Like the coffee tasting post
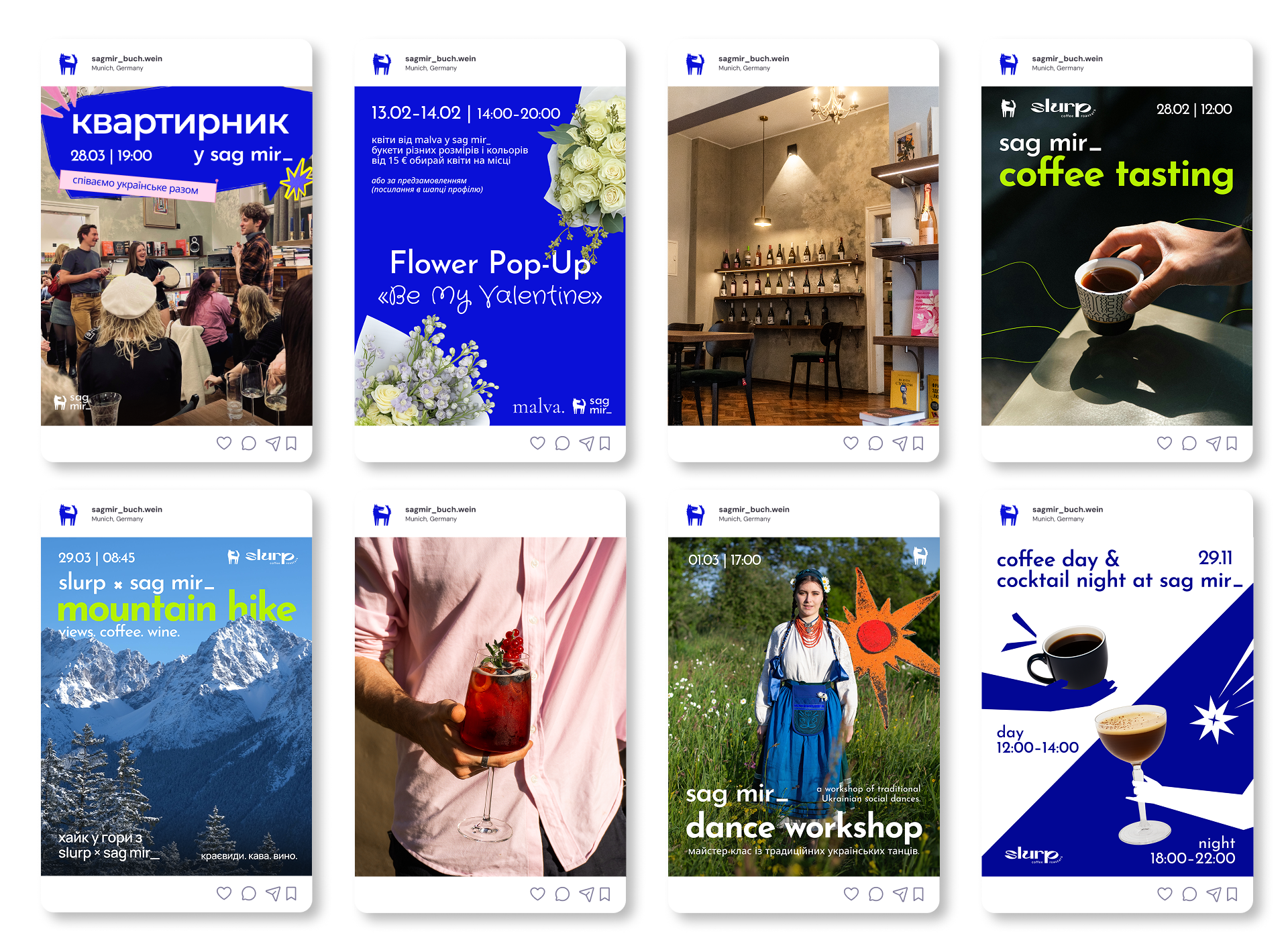 pos(1165,443)
